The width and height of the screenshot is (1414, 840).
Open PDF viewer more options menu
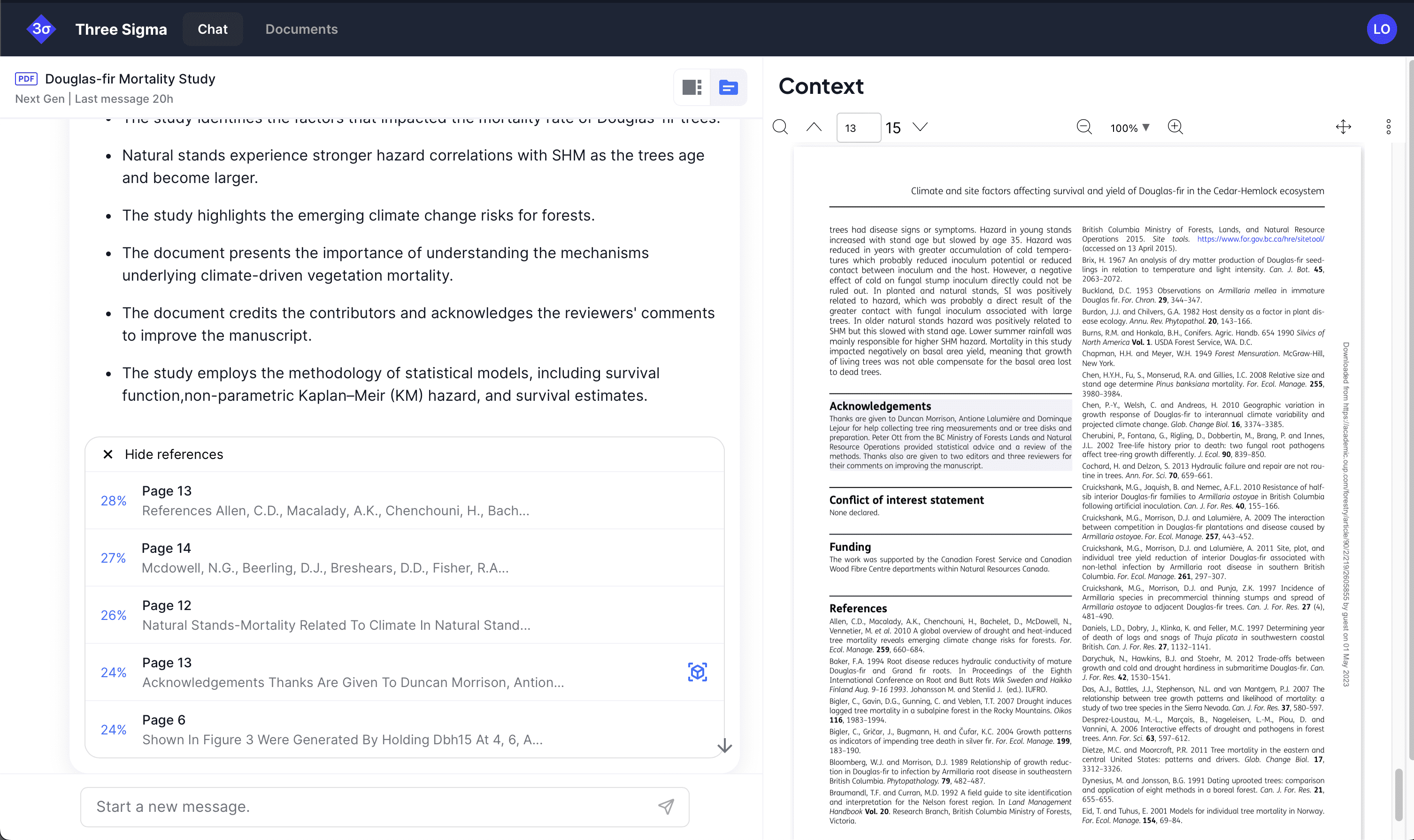1389,127
